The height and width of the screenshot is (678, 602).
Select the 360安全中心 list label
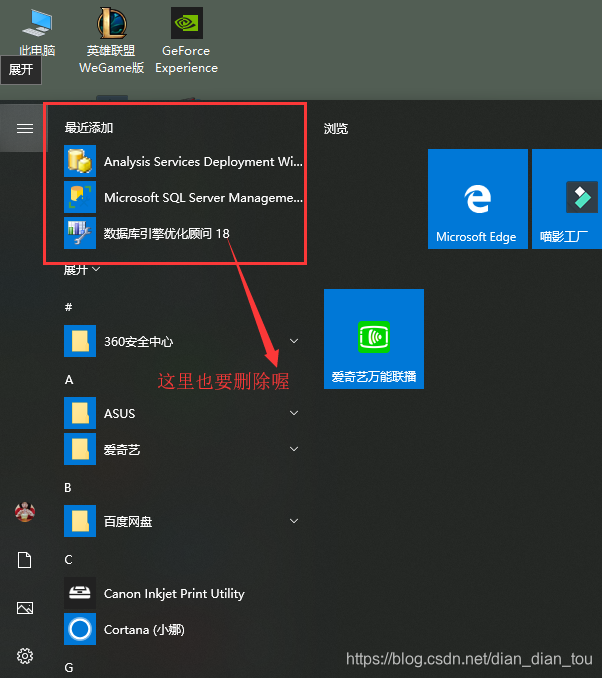pyautogui.click(x=138, y=342)
